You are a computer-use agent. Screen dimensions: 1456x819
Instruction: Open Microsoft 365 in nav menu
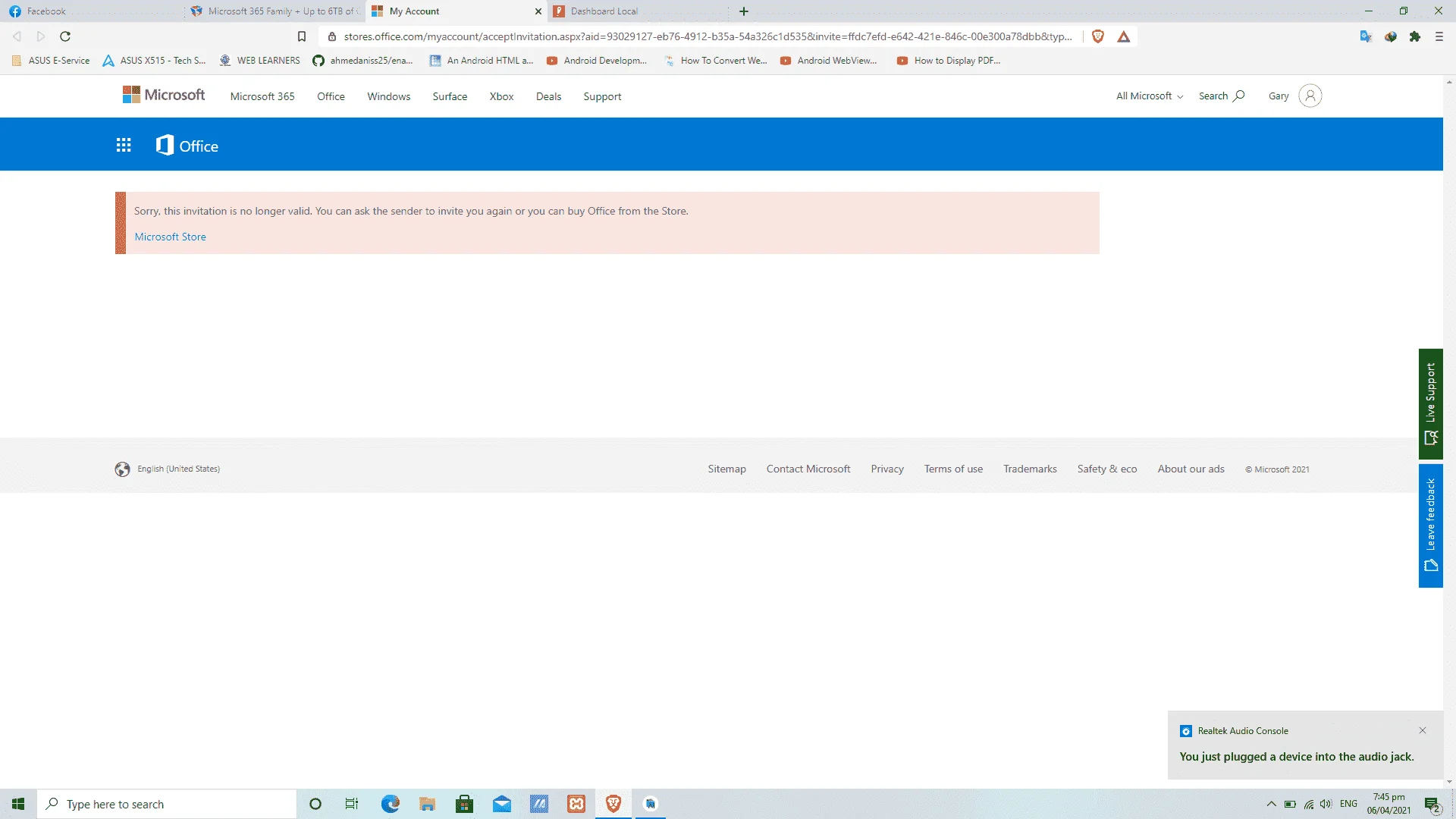pyautogui.click(x=262, y=96)
